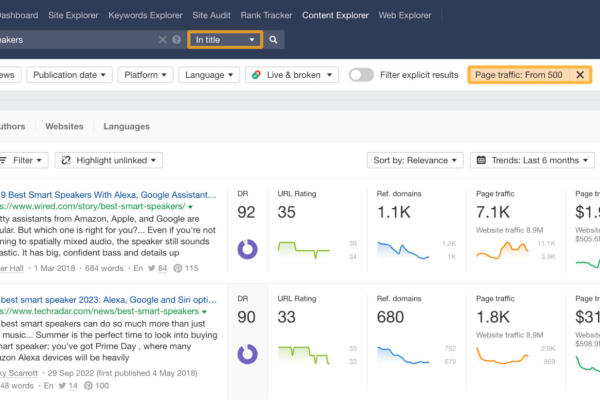The height and width of the screenshot is (400, 600).
Task: Click Pinterest icon on wired.com result
Action: click(178, 268)
